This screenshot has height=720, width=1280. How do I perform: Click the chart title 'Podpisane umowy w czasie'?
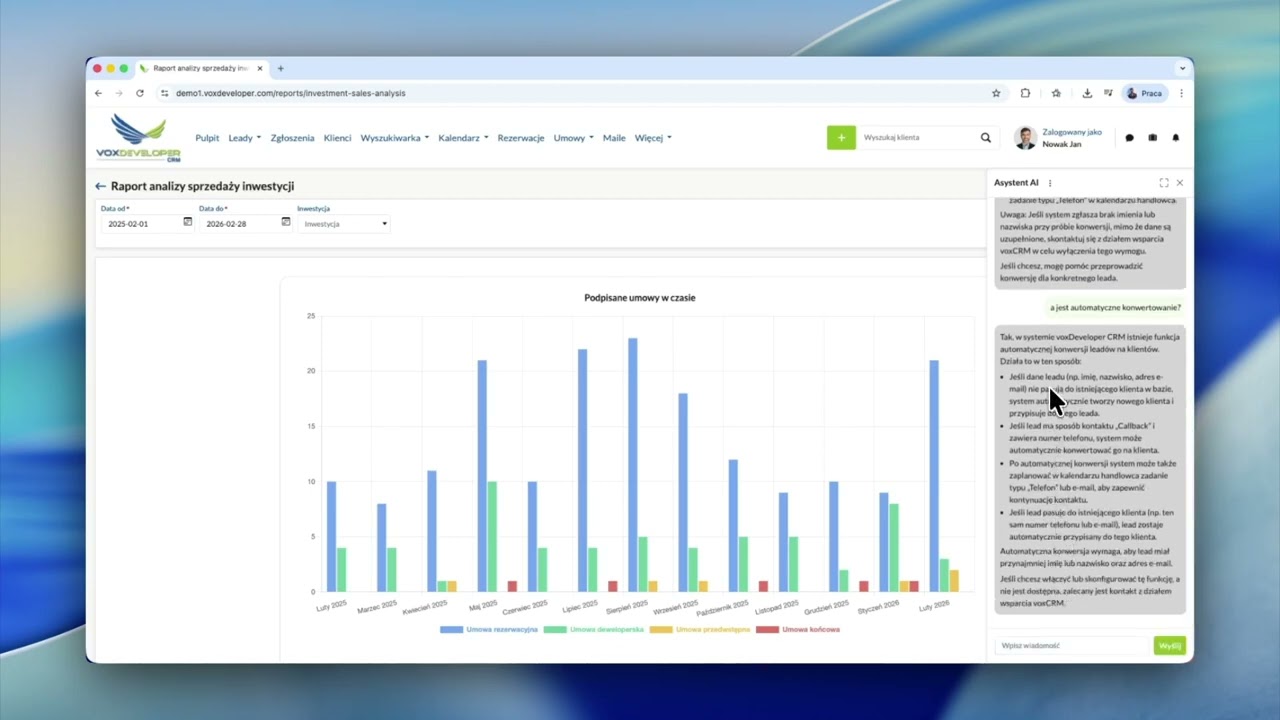[640, 298]
